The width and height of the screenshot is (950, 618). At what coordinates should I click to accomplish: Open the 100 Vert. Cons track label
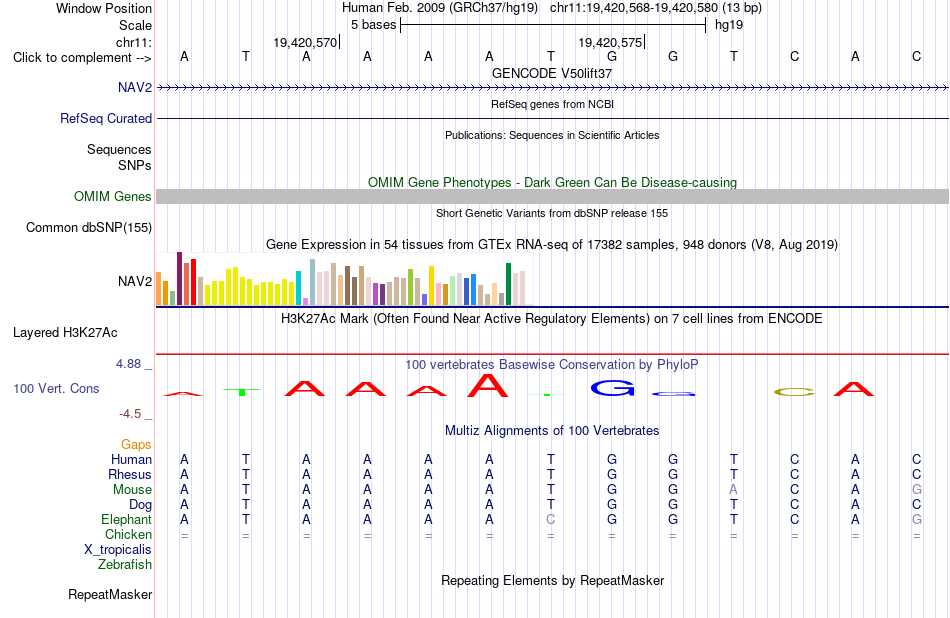(x=56, y=388)
